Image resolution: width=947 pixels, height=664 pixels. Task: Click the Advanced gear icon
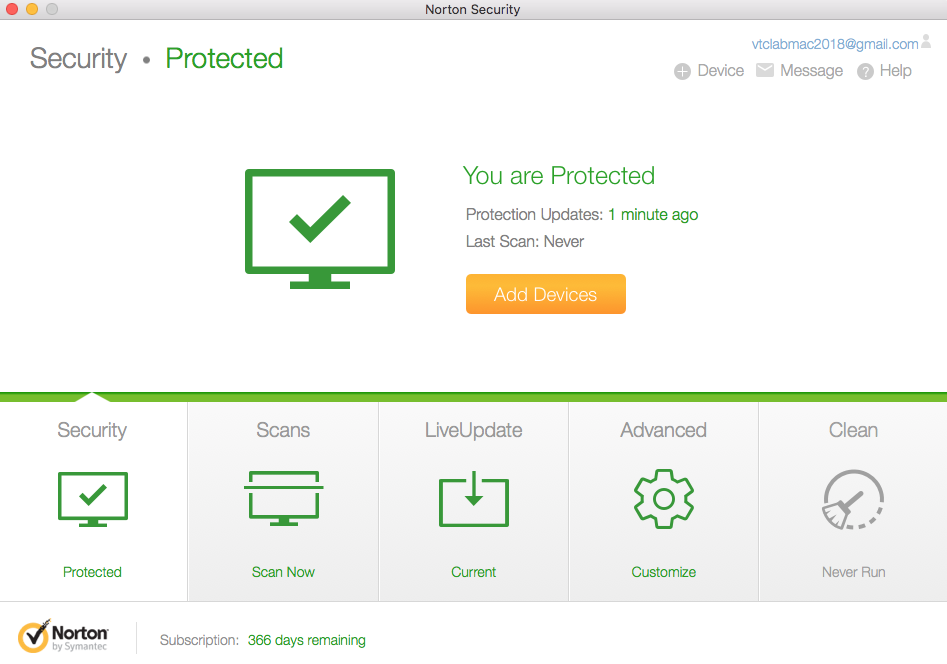[664, 498]
